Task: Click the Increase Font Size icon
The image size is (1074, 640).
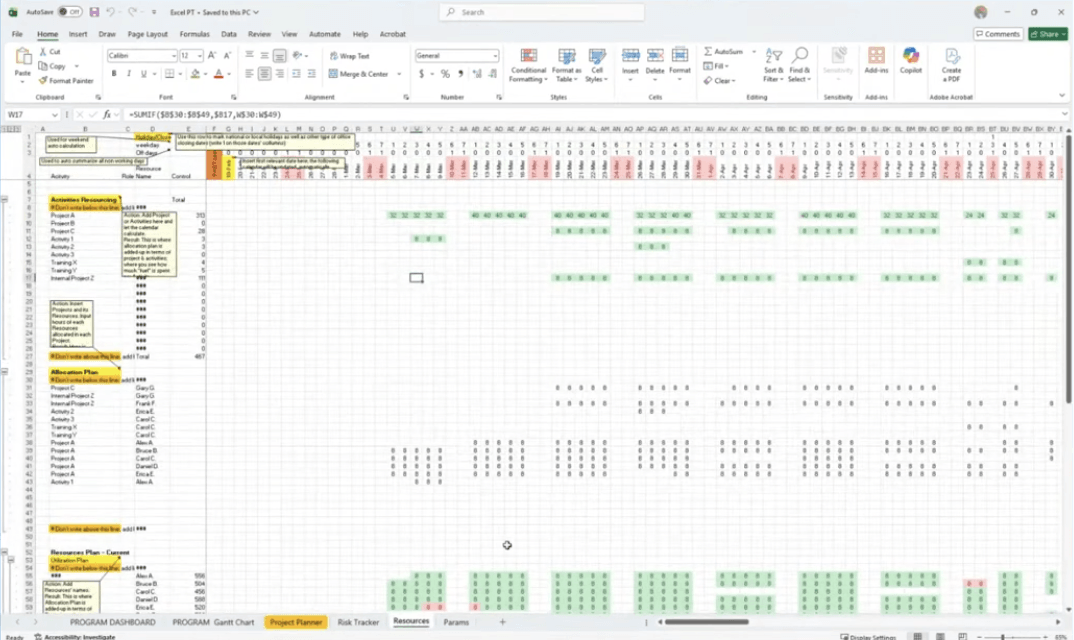Action: pos(212,56)
